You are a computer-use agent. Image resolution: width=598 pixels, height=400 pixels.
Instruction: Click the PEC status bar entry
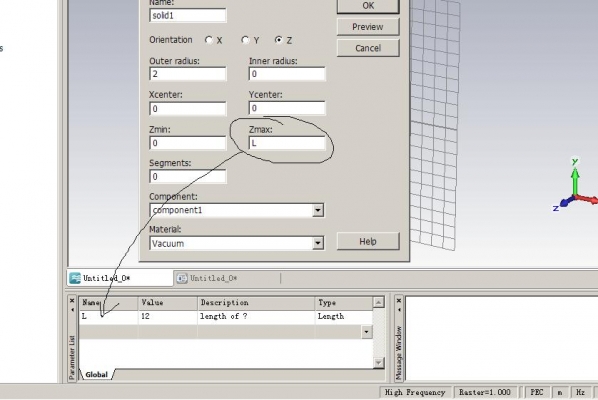tap(537, 392)
